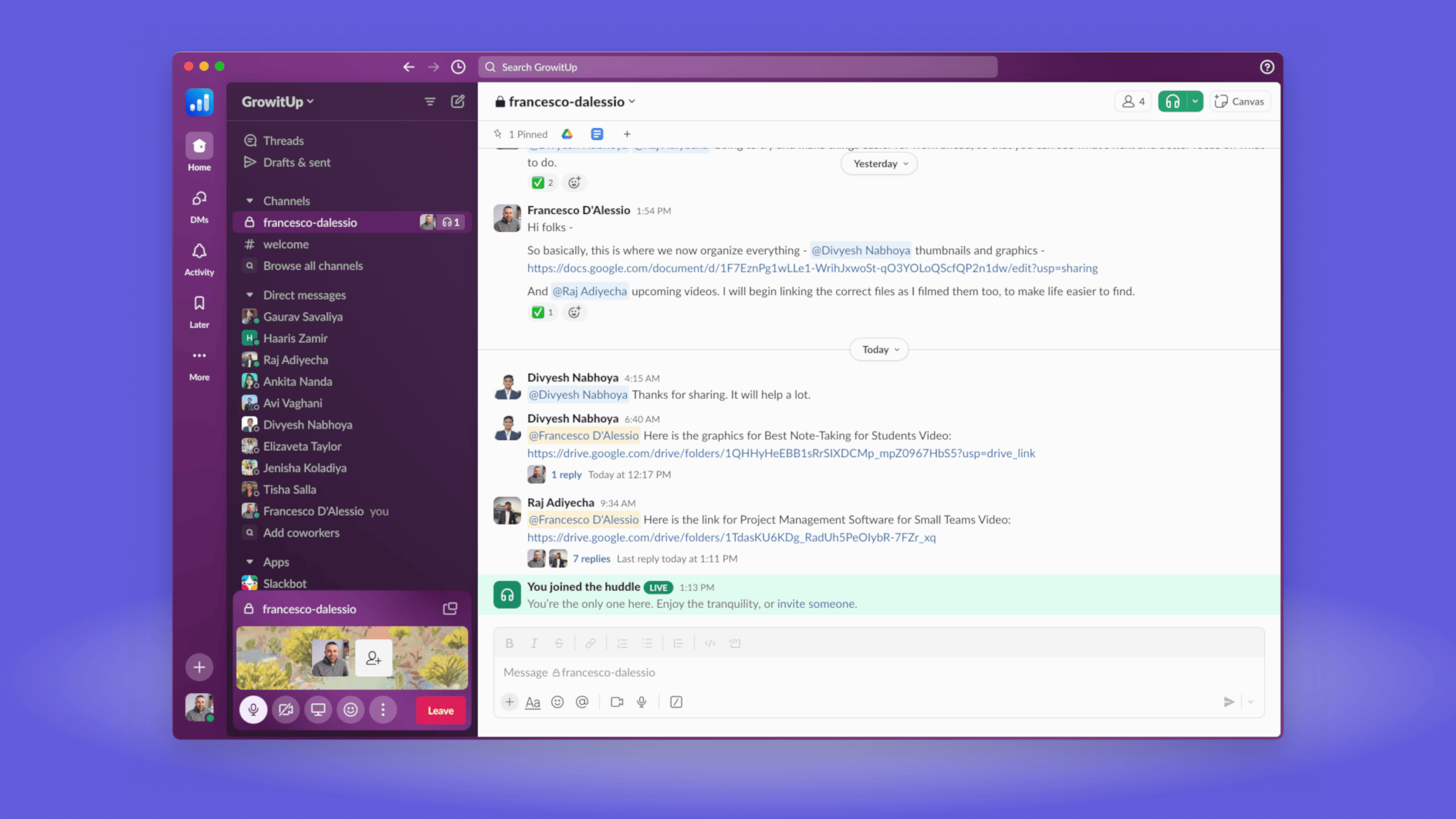Open the 7 replies thread
Viewport: 1456px width, 819px height.
(x=591, y=559)
